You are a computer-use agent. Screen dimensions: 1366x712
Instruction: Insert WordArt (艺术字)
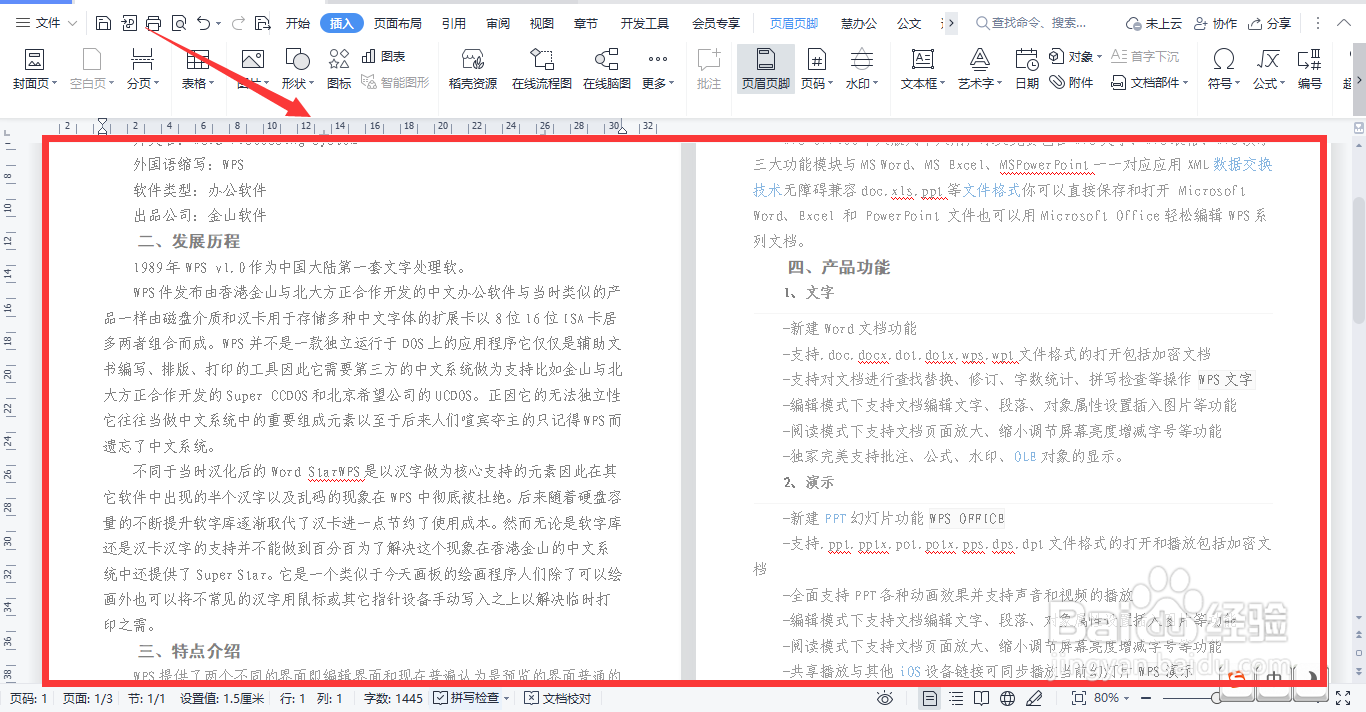[980, 69]
